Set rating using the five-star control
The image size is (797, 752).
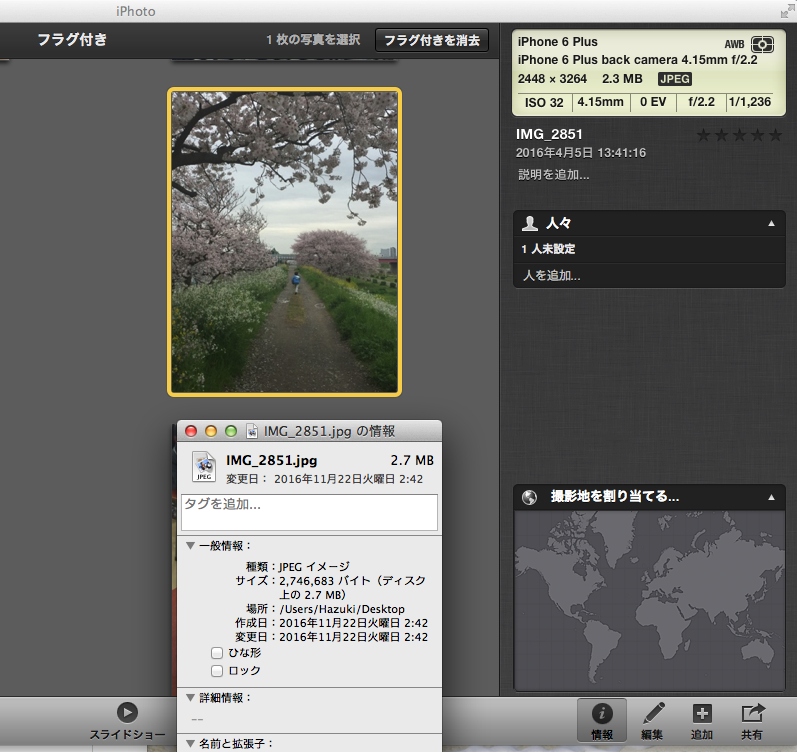(x=739, y=135)
